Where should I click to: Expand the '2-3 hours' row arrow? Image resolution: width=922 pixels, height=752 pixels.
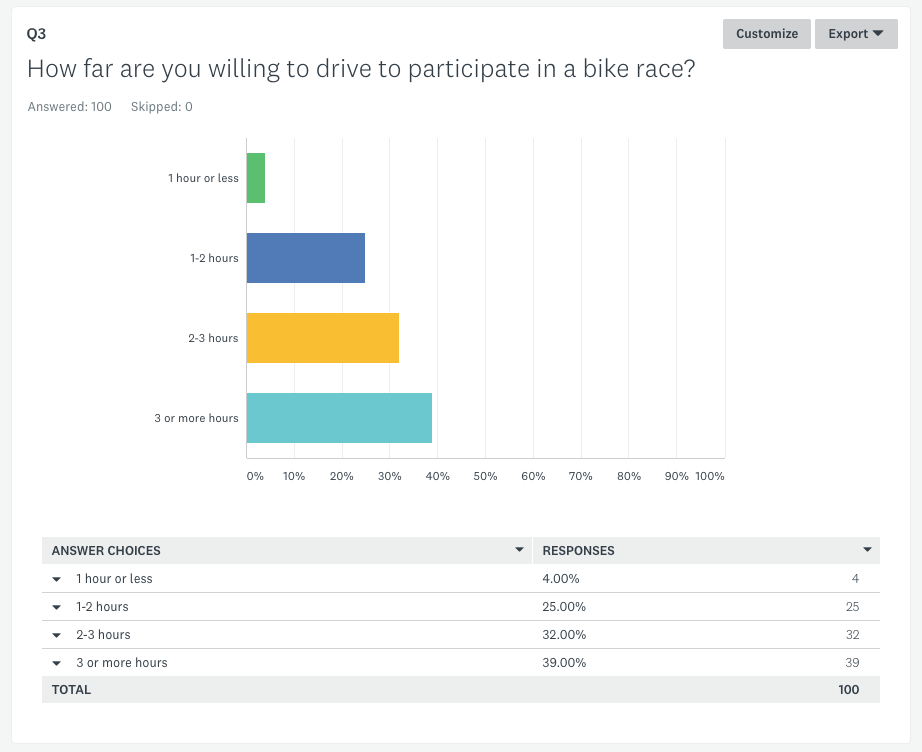click(57, 635)
